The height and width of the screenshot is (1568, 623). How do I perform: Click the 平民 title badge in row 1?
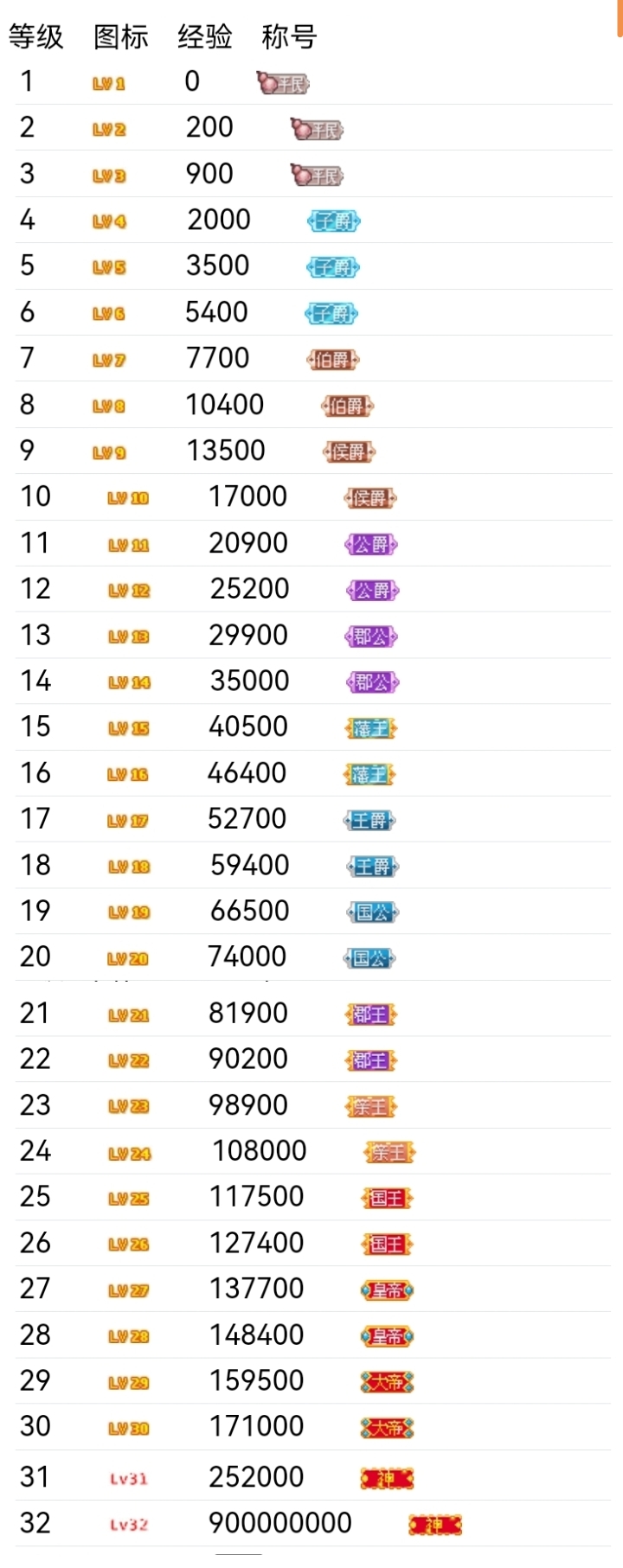click(x=284, y=84)
